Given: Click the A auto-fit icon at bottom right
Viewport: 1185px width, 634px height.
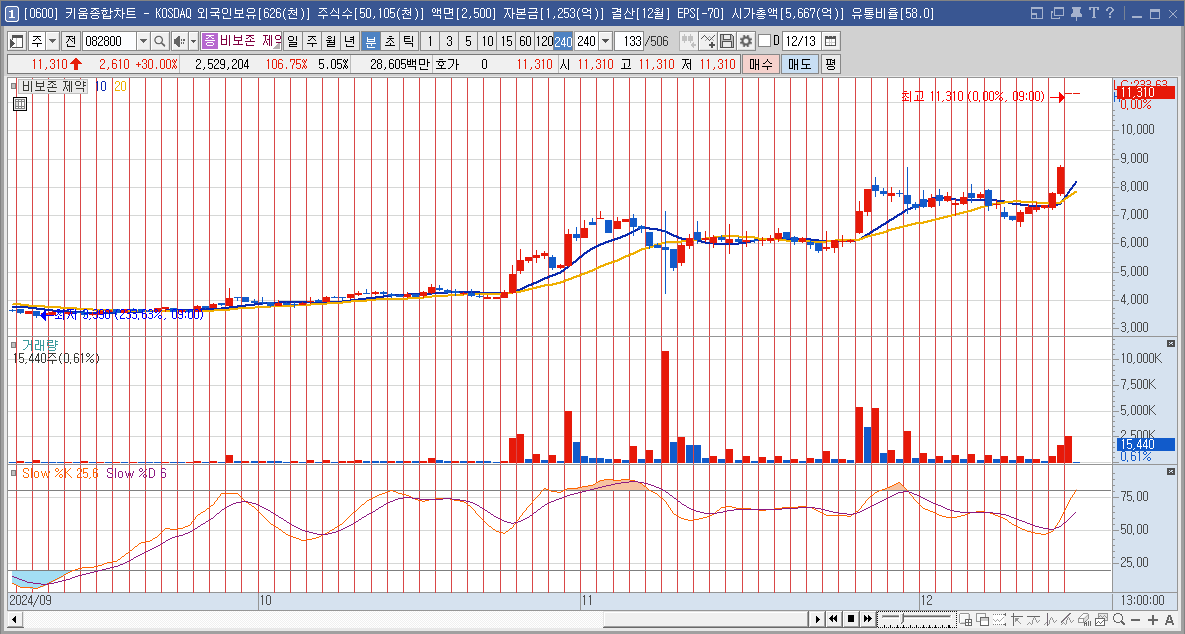Looking at the screenshot, I should 1169,620.
